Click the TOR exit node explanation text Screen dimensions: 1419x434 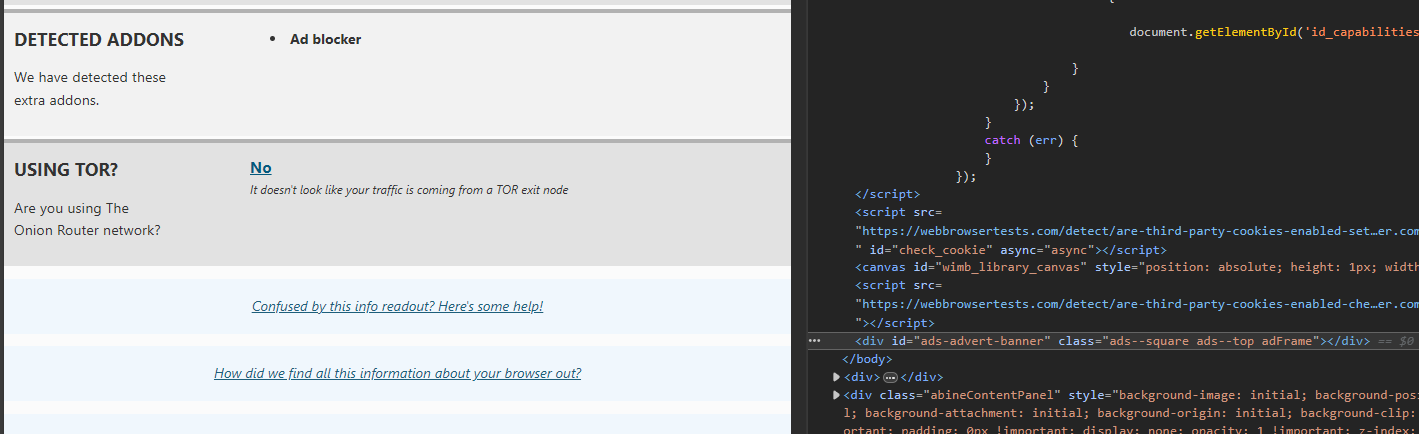[x=409, y=190]
